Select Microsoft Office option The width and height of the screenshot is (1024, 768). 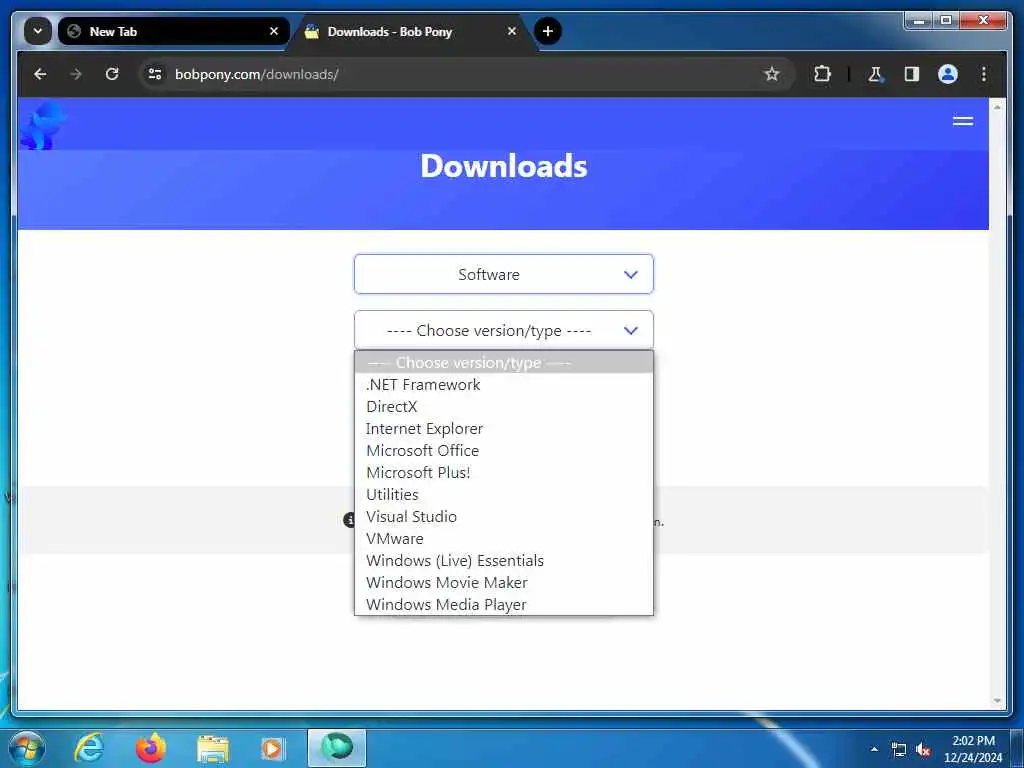click(504, 451)
